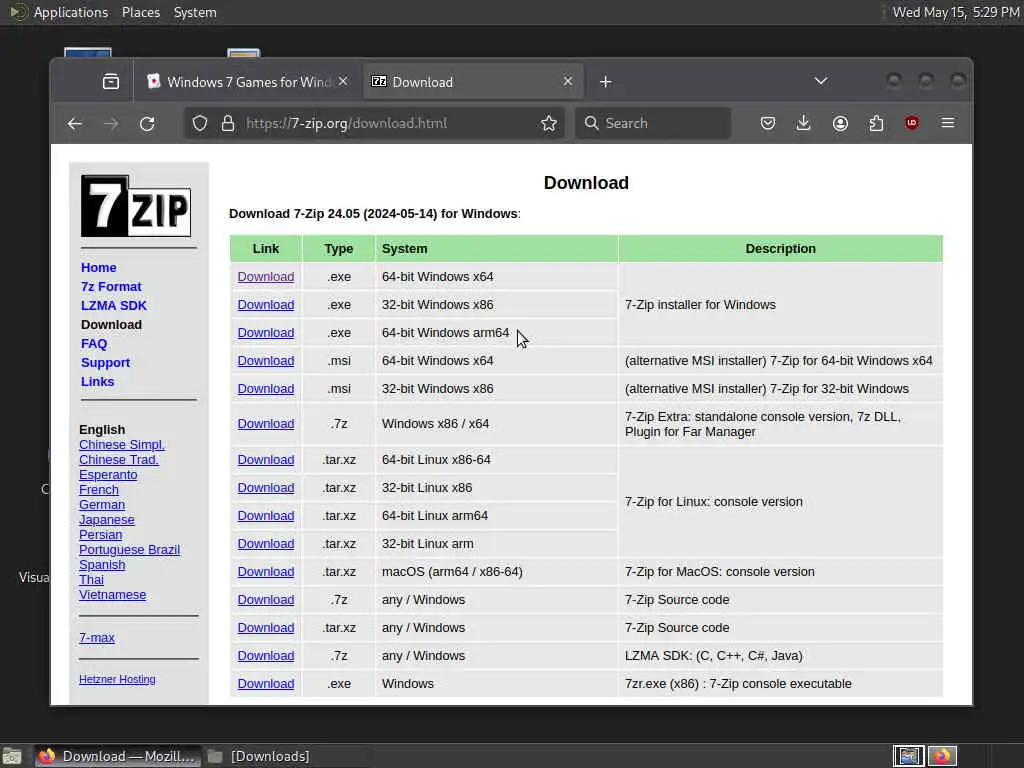
Task: Download the .exe for 64-bit Windows x64
Action: (266, 277)
